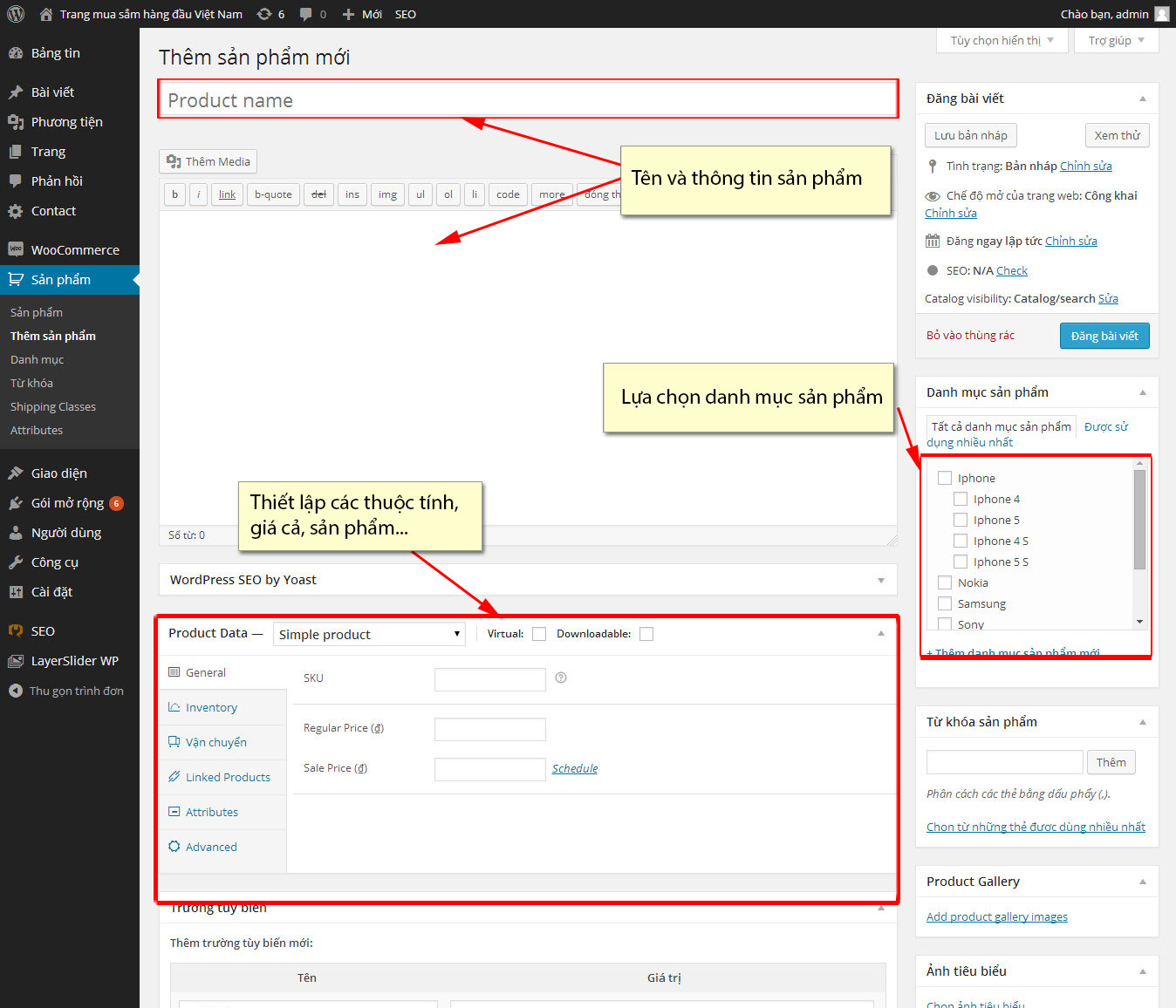
Task: Click the WordPress logo in admin bar
Action: 16,14
